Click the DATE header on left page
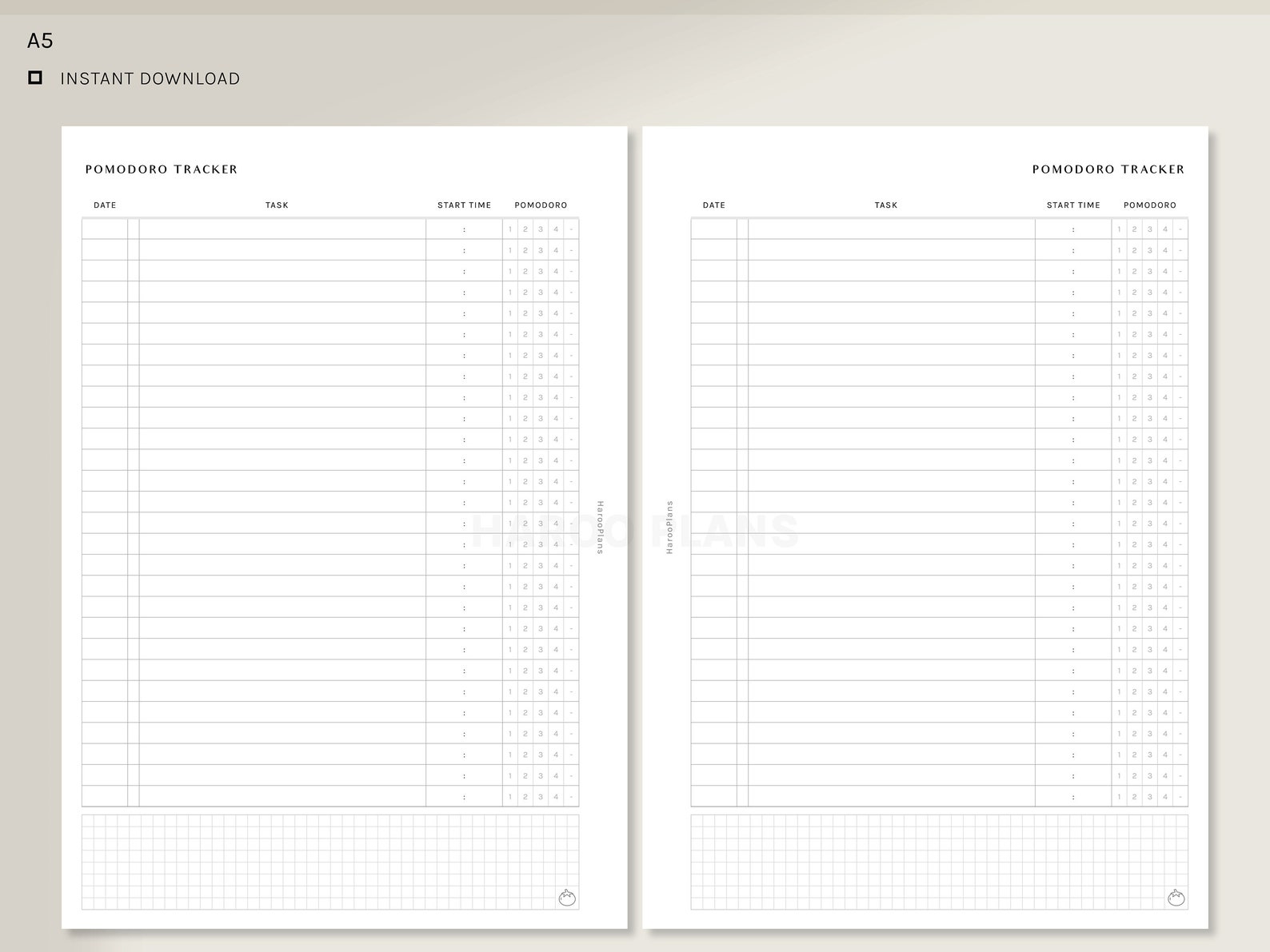Image resolution: width=1270 pixels, height=952 pixels. (x=105, y=205)
